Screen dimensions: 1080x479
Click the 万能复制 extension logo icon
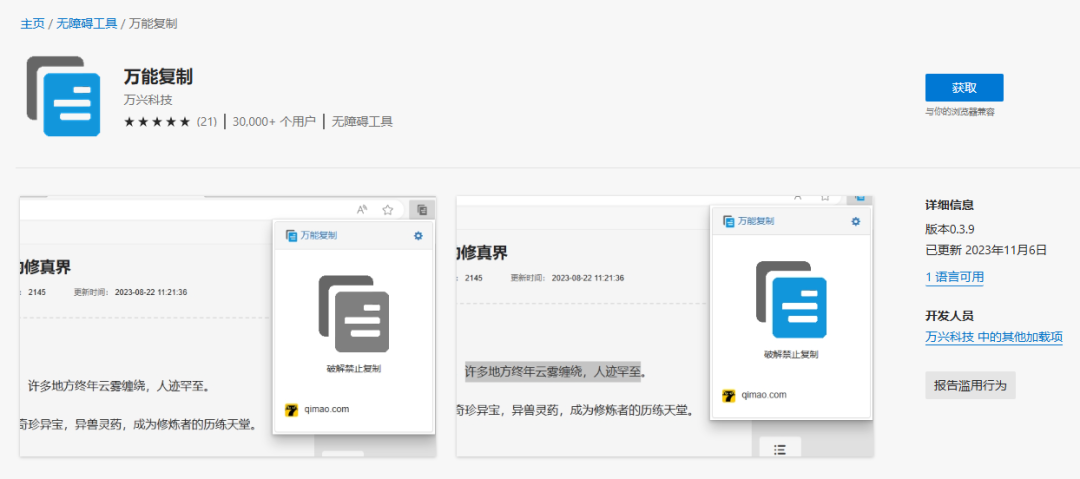(x=64, y=95)
